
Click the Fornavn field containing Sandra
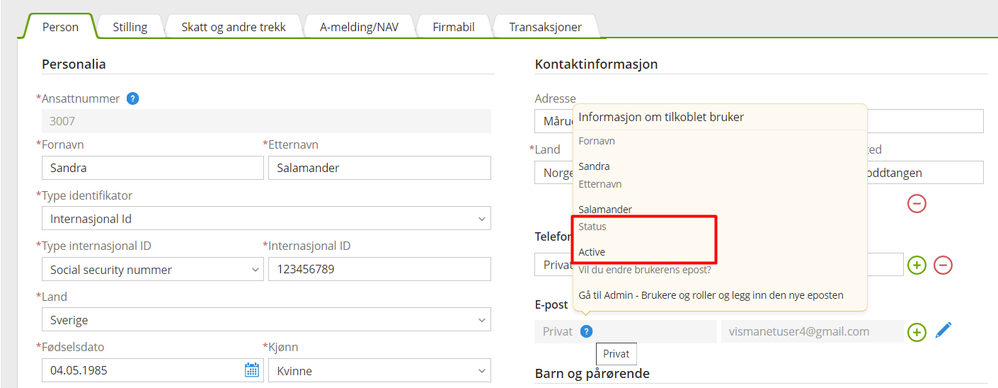(152, 168)
